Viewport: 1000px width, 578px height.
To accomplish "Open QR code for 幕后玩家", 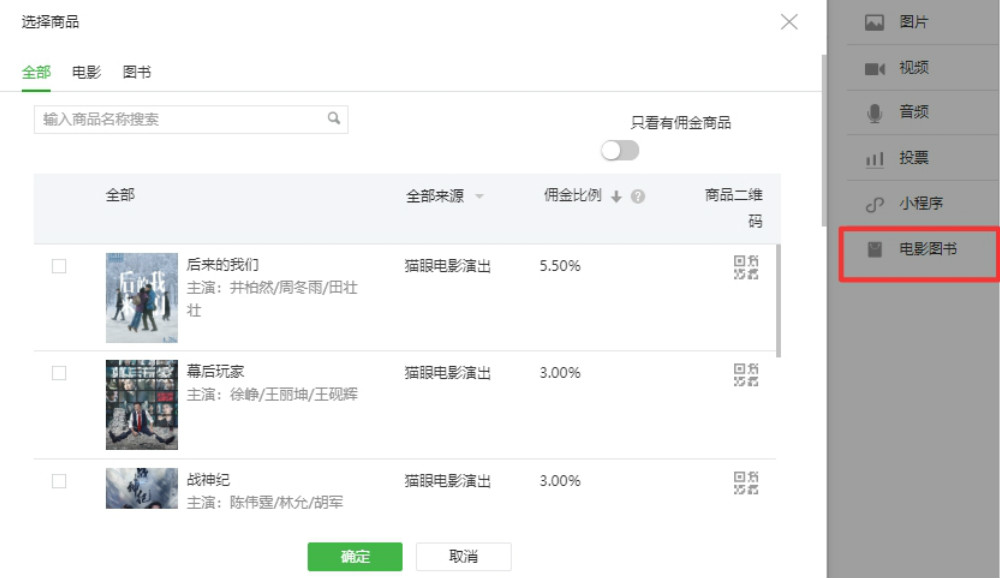I will click(746, 374).
